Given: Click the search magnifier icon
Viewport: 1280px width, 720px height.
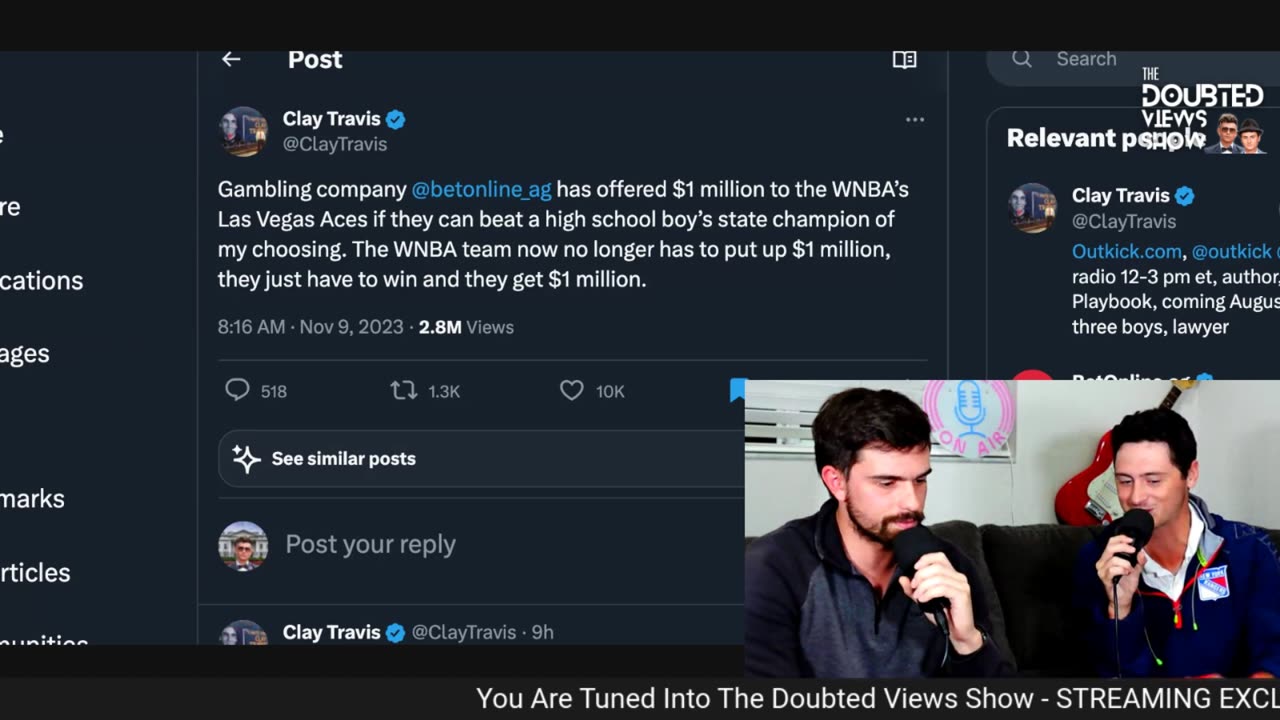Looking at the screenshot, I should (1021, 59).
